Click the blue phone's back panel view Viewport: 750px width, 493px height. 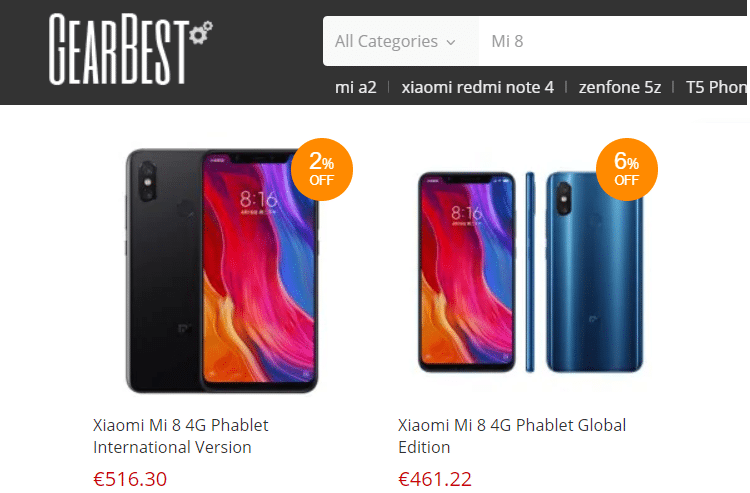[x=595, y=272]
